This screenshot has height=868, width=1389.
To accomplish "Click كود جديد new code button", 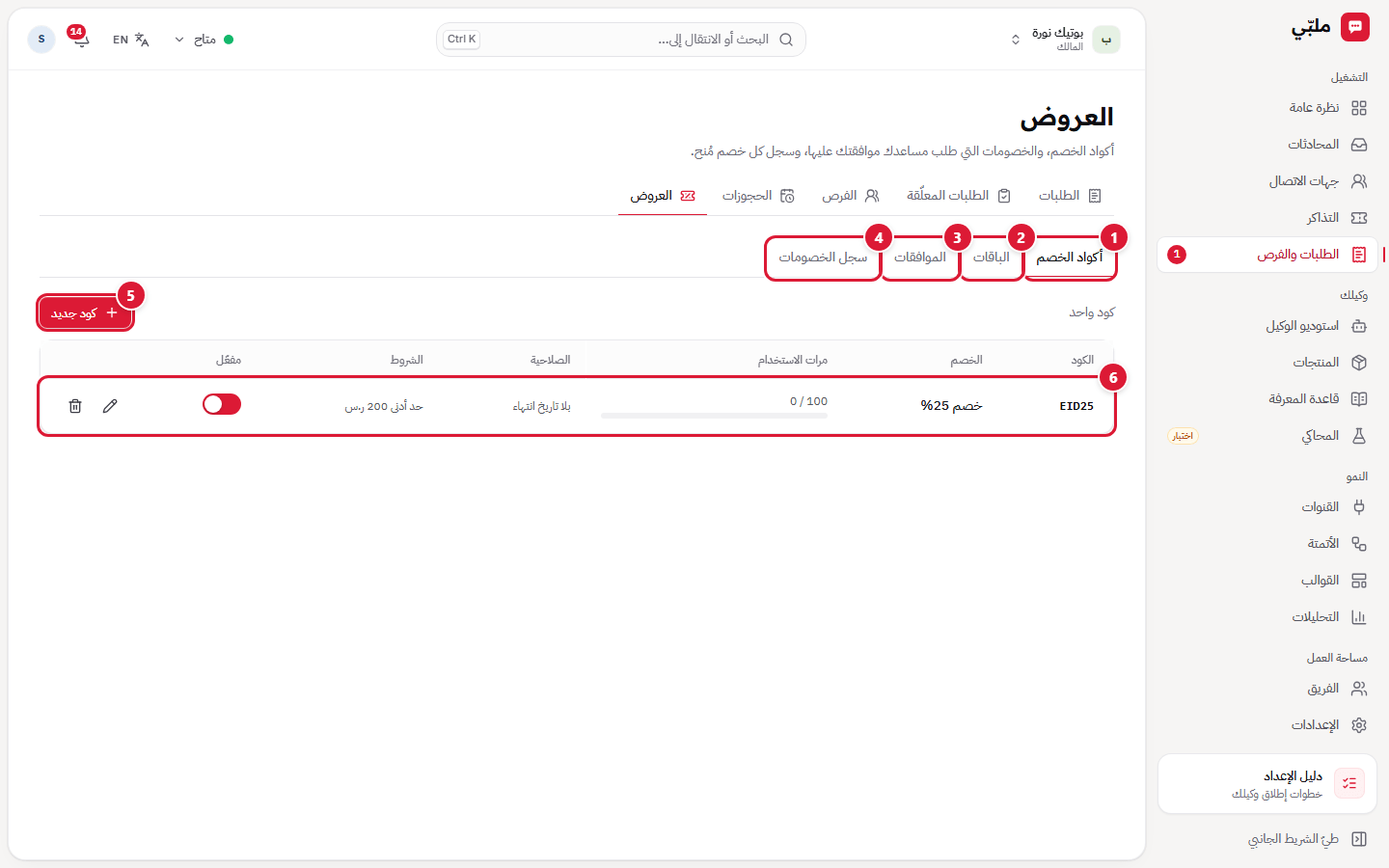I will 85,313.
